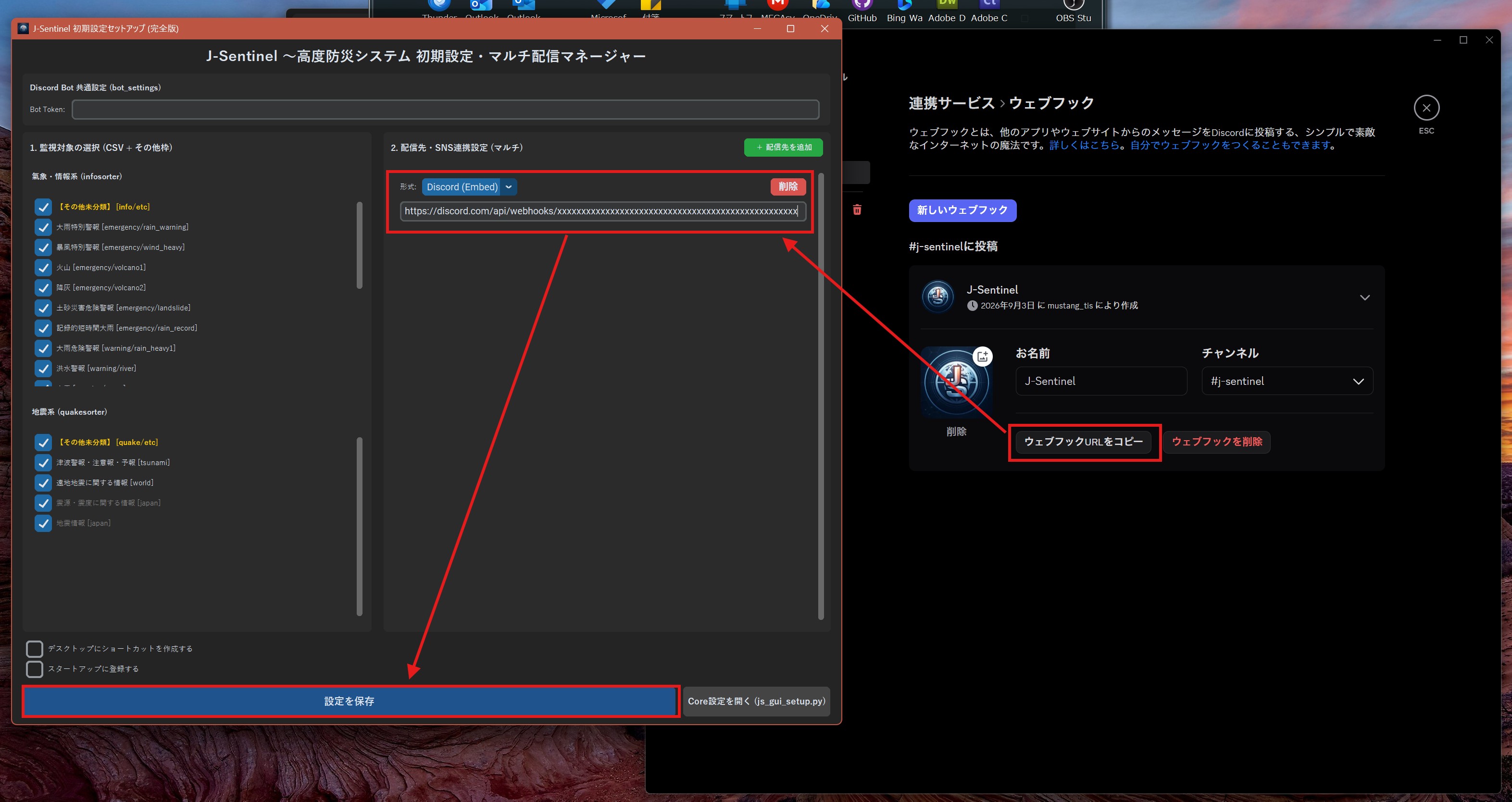
Task: Click the red trash icon in Discord window
Action: tap(857, 210)
